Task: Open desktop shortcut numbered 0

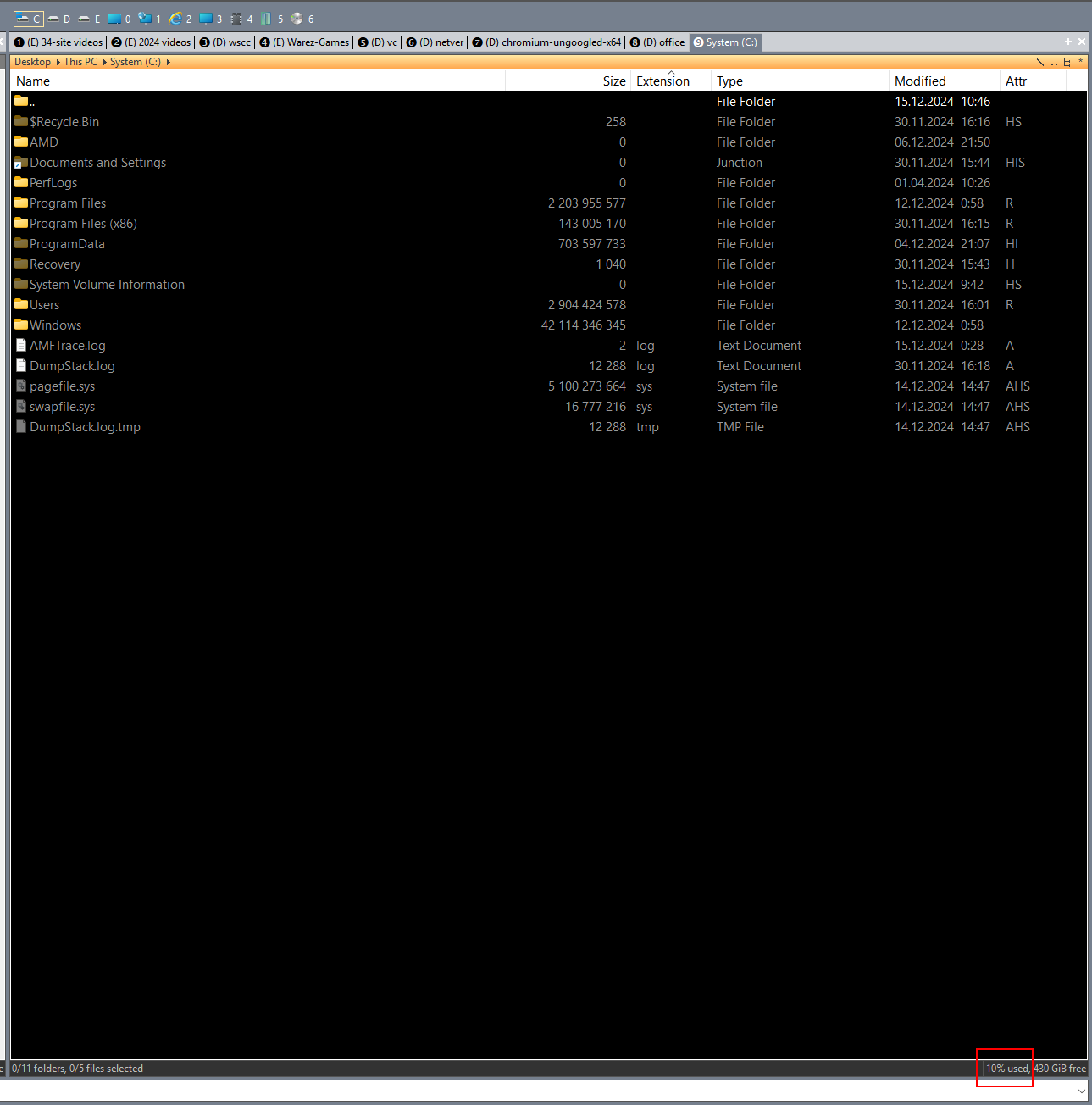Action: (x=119, y=19)
